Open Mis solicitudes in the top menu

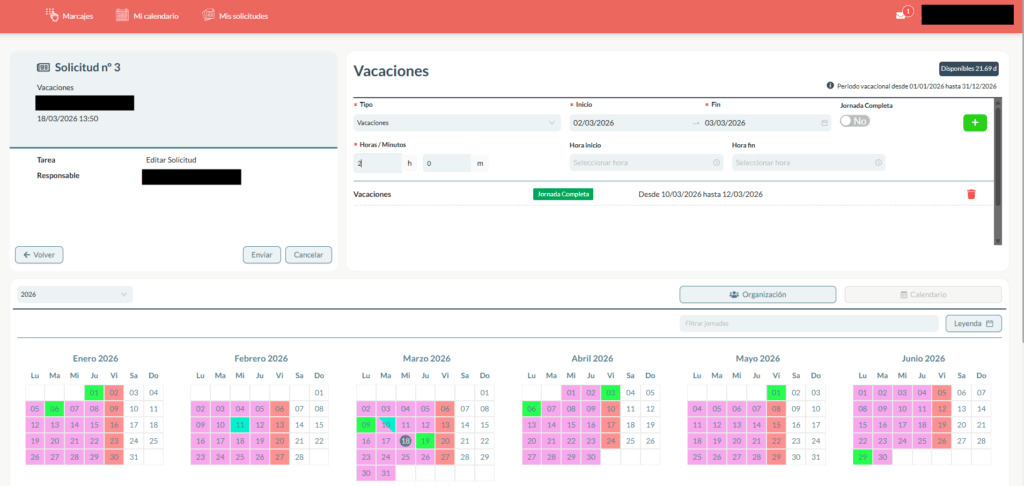coord(236,15)
